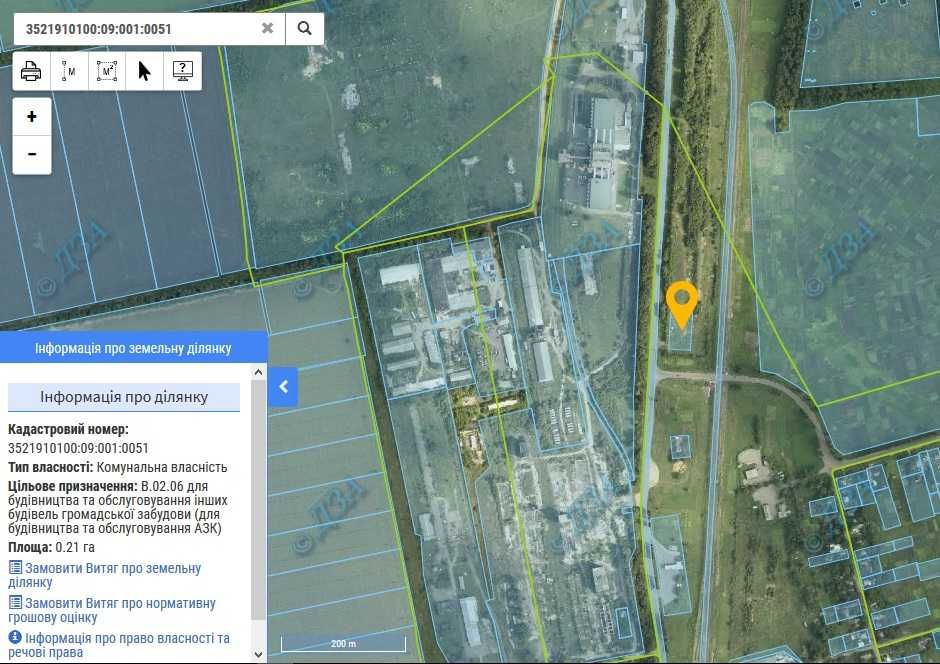The width and height of the screenshot is (940, 664).
Task: Zoom in on the map
Action: pos(32,116)
